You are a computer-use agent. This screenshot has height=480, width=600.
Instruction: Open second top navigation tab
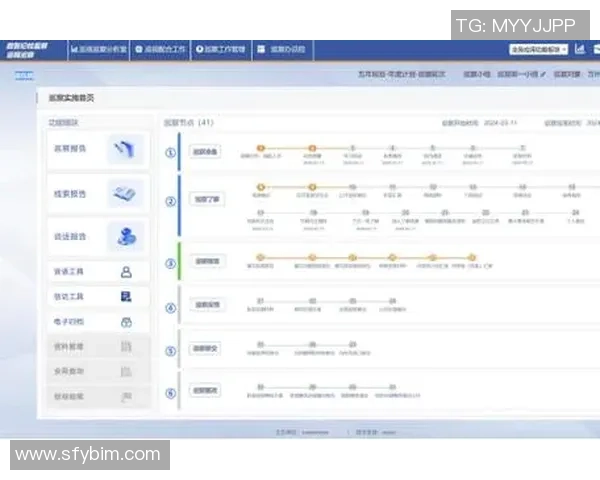[160, 50]
